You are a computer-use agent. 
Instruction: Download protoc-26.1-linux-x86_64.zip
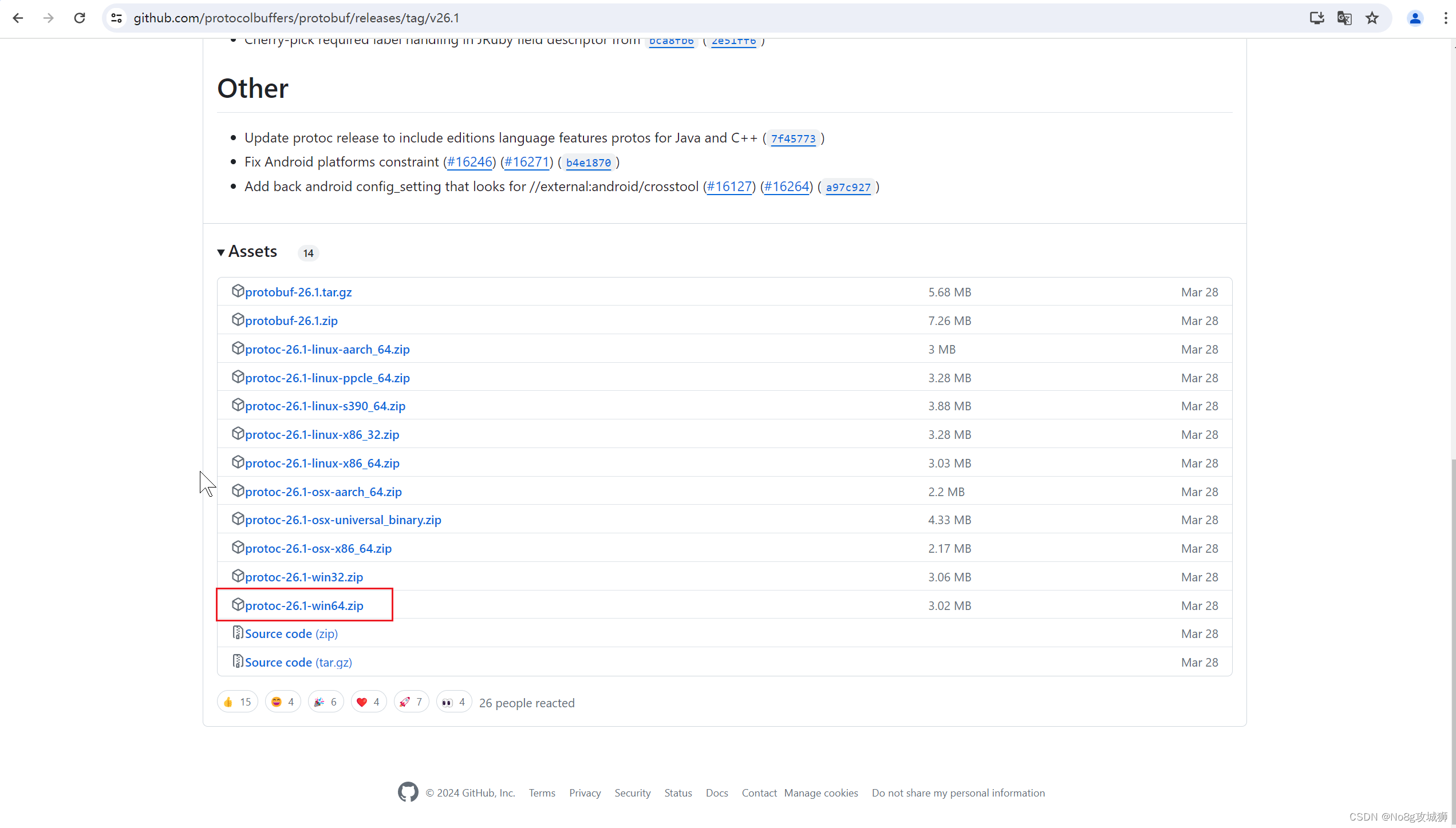tap(322, 463)
